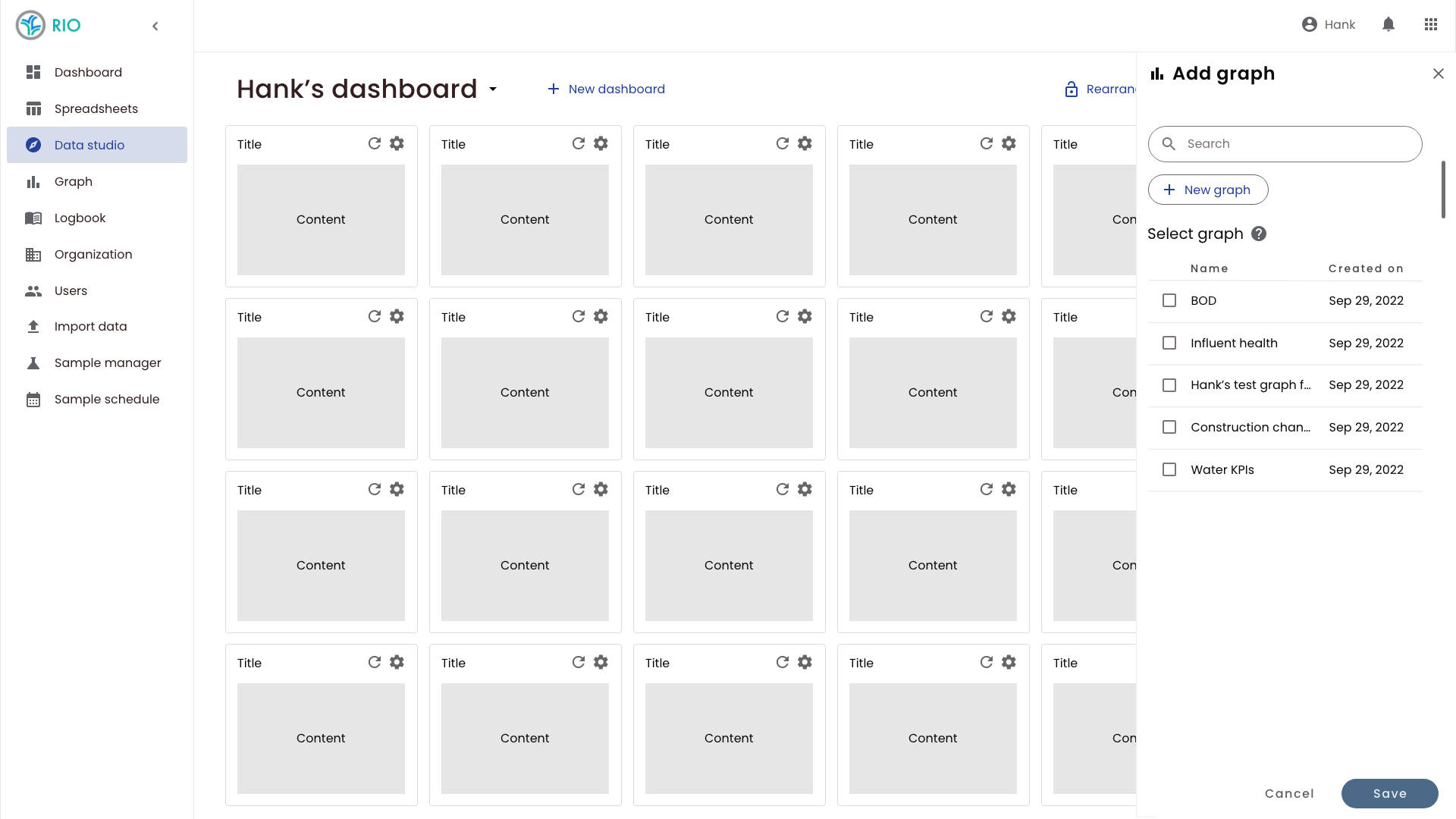Select the Influent health checkbox

click(1169, 343)
